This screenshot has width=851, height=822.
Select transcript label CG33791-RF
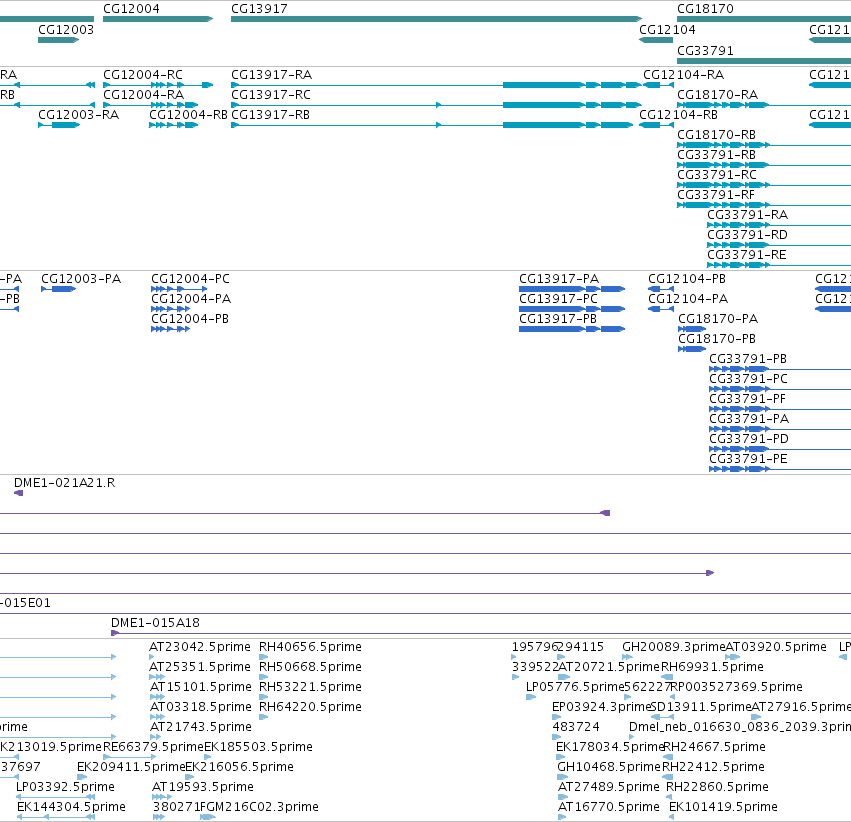716,195
